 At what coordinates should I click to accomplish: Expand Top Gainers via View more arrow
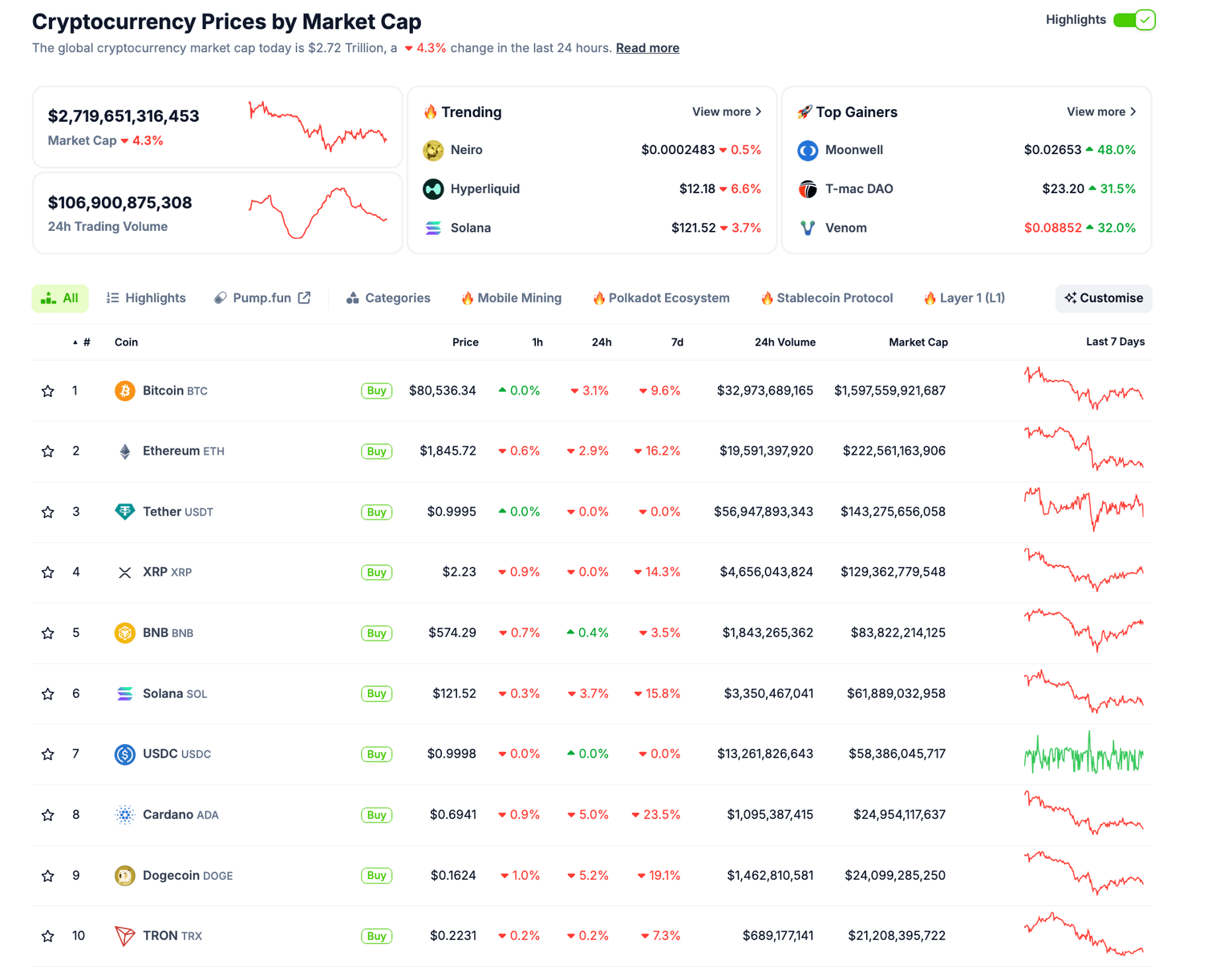[1133, 111]
